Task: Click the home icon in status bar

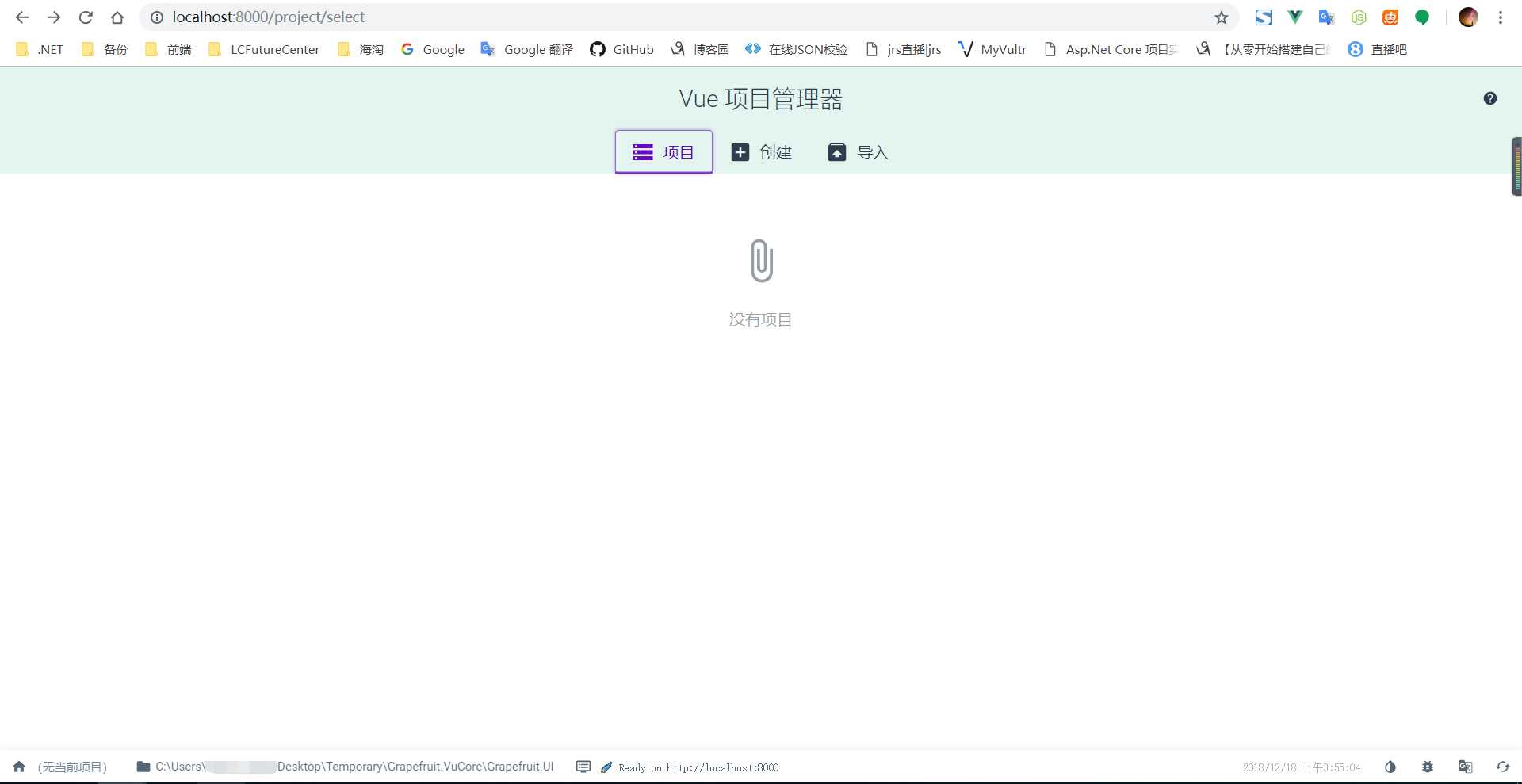Action: pyautogui.click(x=19, y=767)
